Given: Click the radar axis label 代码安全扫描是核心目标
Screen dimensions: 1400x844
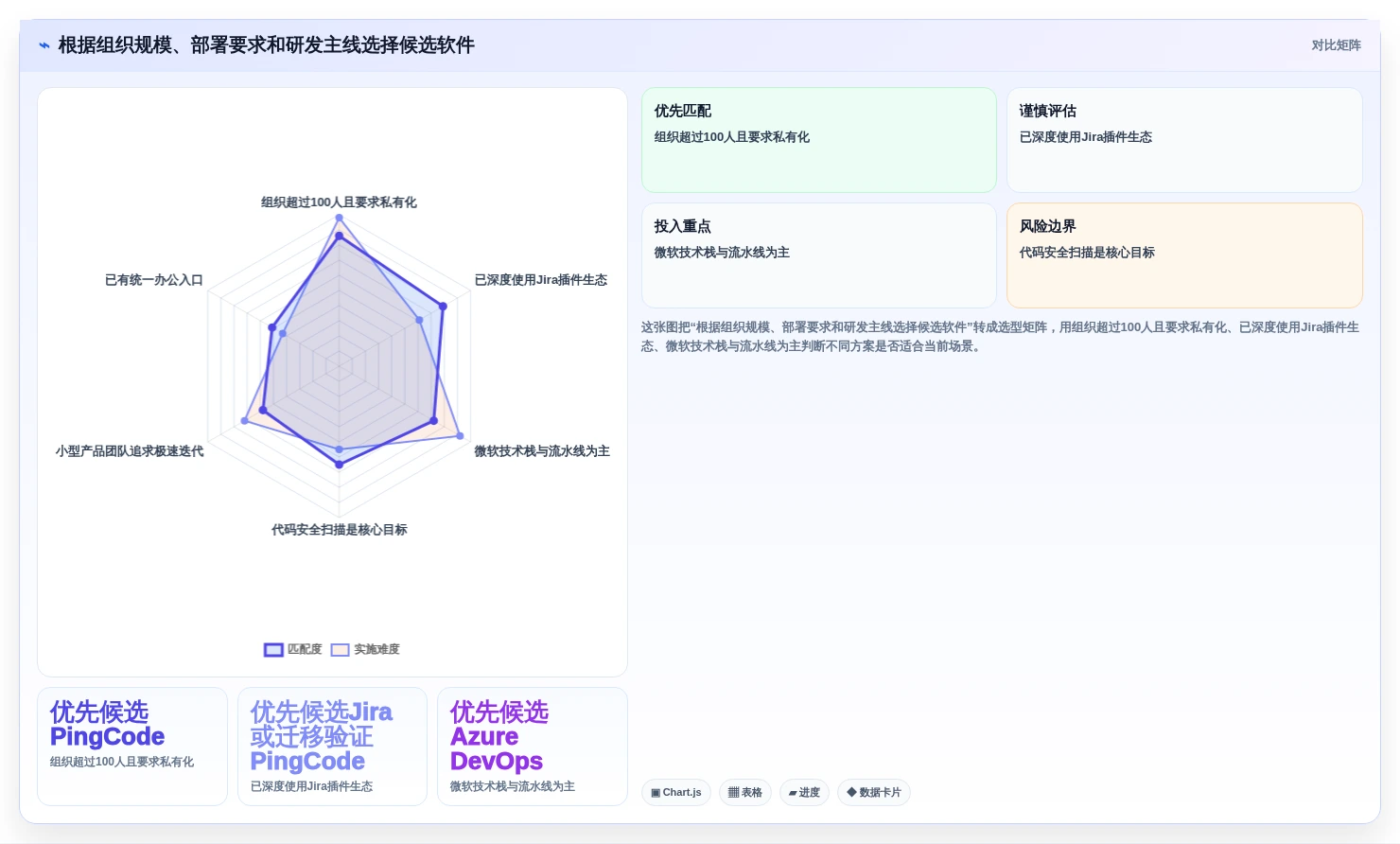Looking at the screenshot, I should point(340,530).
